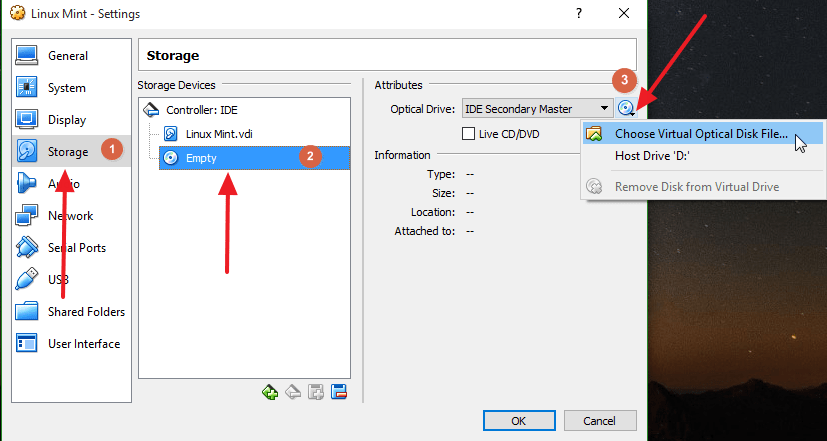Click the Audio speaker icon
Screen dimensions: 827x441
pos(26,184)
